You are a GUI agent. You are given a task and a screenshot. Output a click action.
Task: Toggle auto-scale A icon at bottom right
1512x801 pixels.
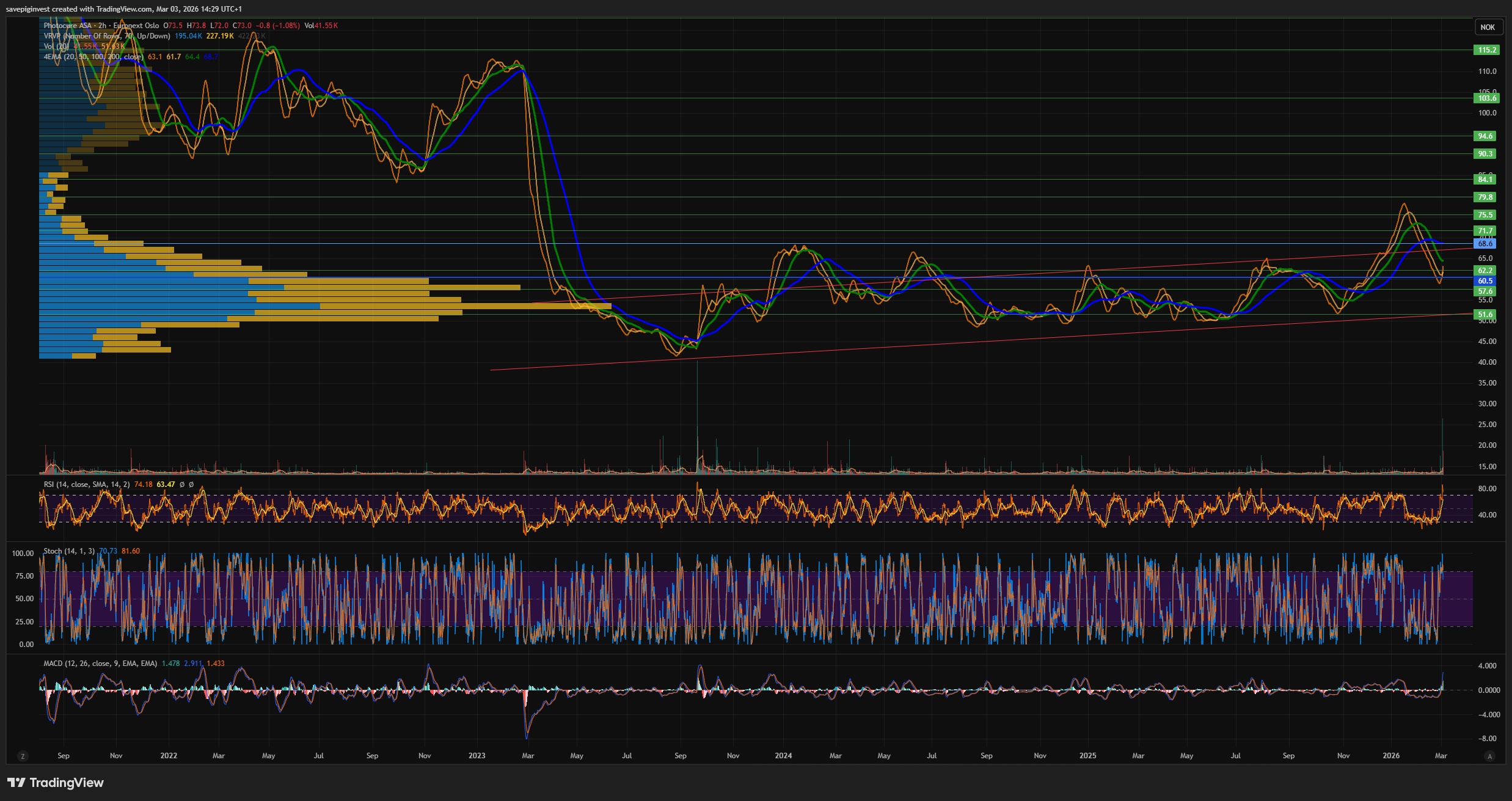(x=1489, y=756)
